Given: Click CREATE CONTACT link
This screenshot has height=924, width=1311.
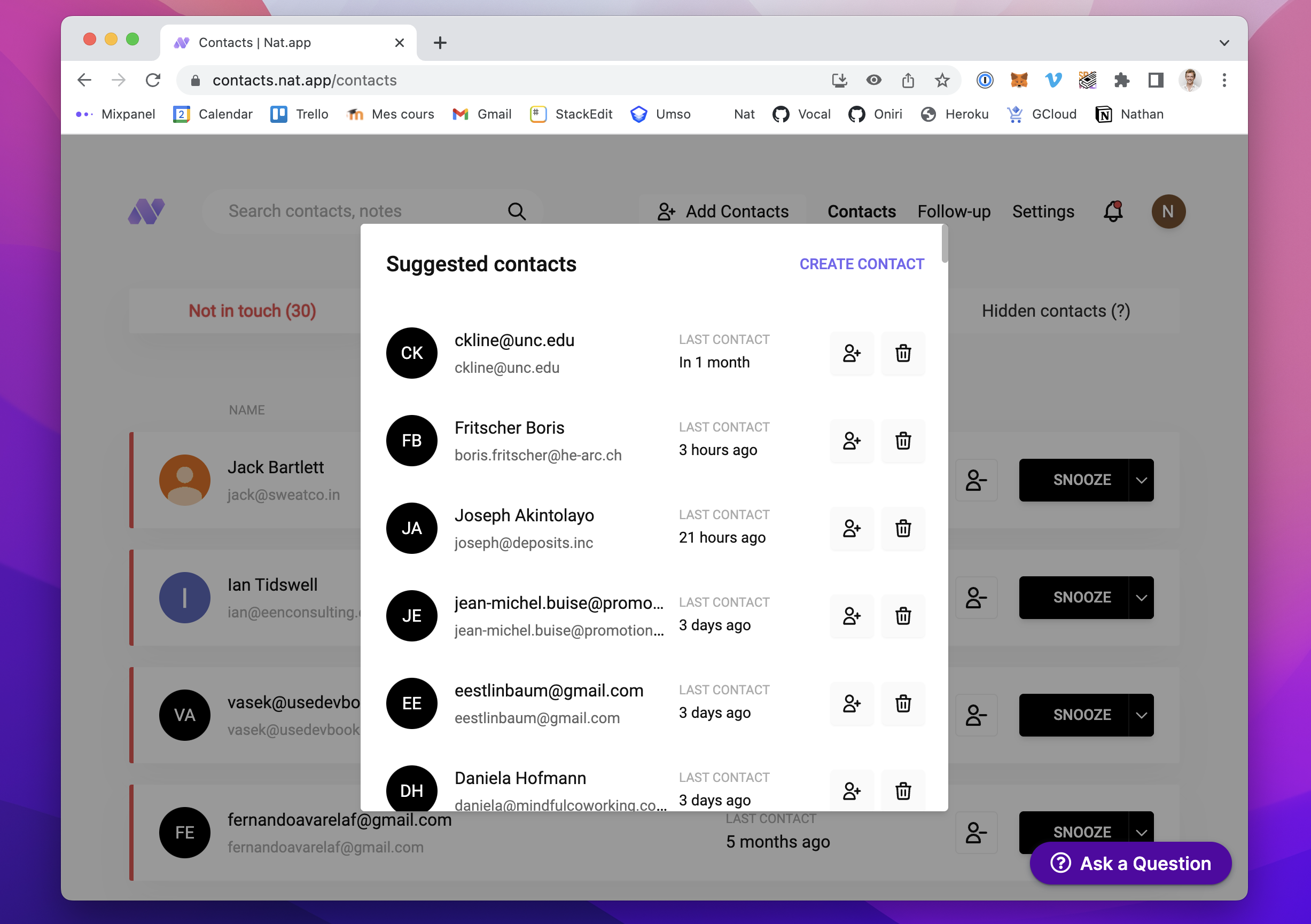Looking at the screenshot, I should pos(862,264).
